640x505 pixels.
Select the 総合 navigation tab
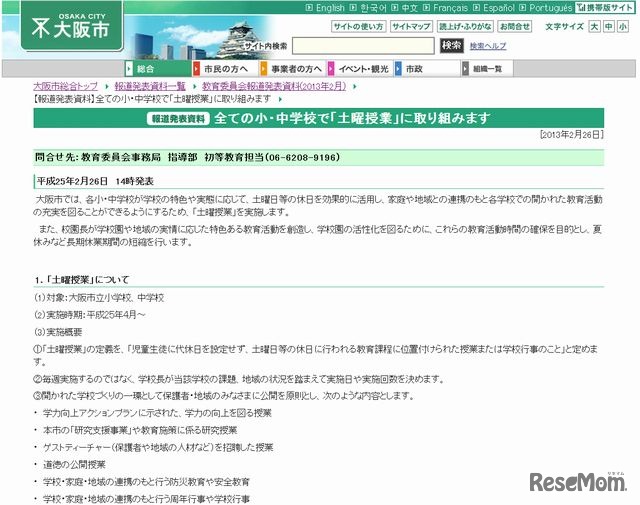tap(158, 69)
